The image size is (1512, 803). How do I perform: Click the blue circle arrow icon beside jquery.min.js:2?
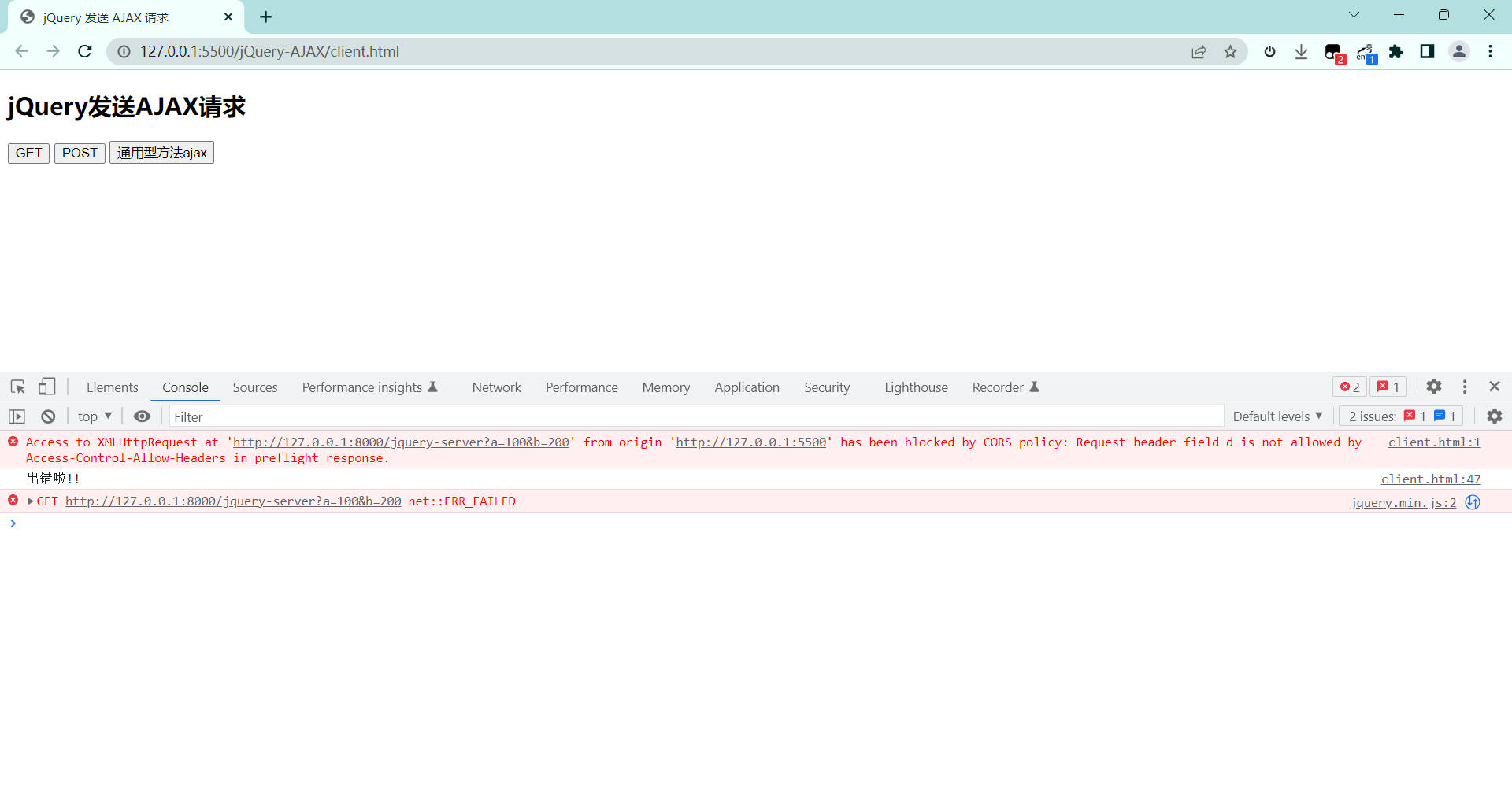click(x=1473, y=502)
